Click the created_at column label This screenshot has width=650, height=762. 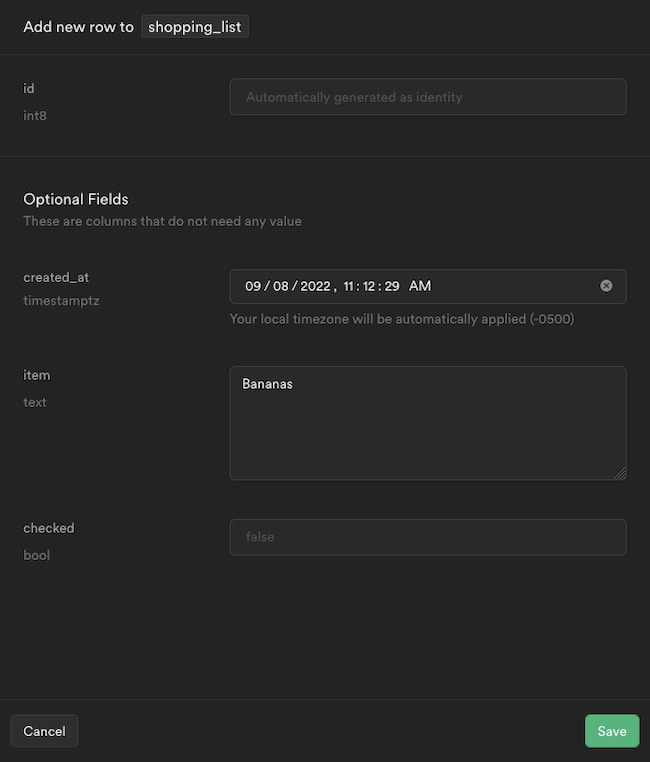(56, 277)
